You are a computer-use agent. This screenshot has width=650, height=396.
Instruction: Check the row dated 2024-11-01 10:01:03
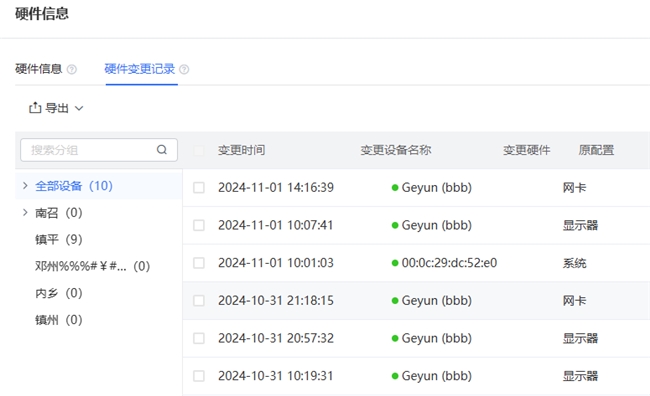199,263
